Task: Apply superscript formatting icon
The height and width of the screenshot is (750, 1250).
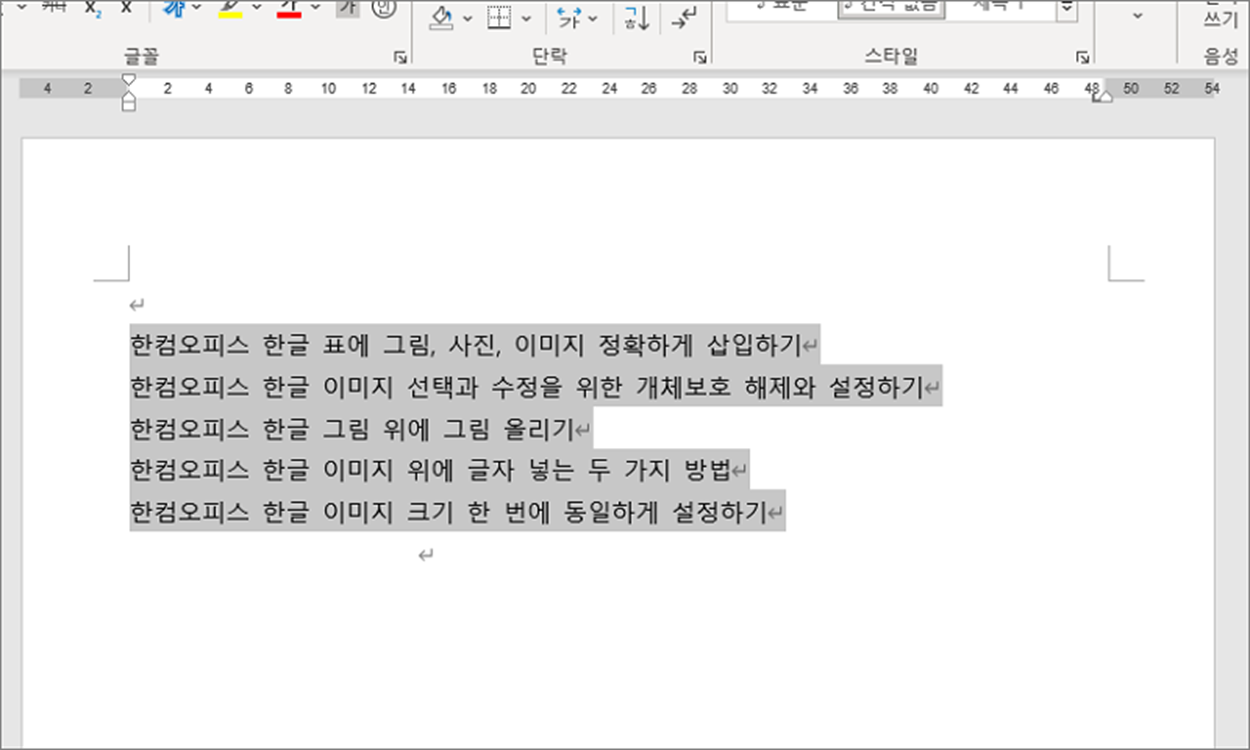Action: tap(126, 9)
